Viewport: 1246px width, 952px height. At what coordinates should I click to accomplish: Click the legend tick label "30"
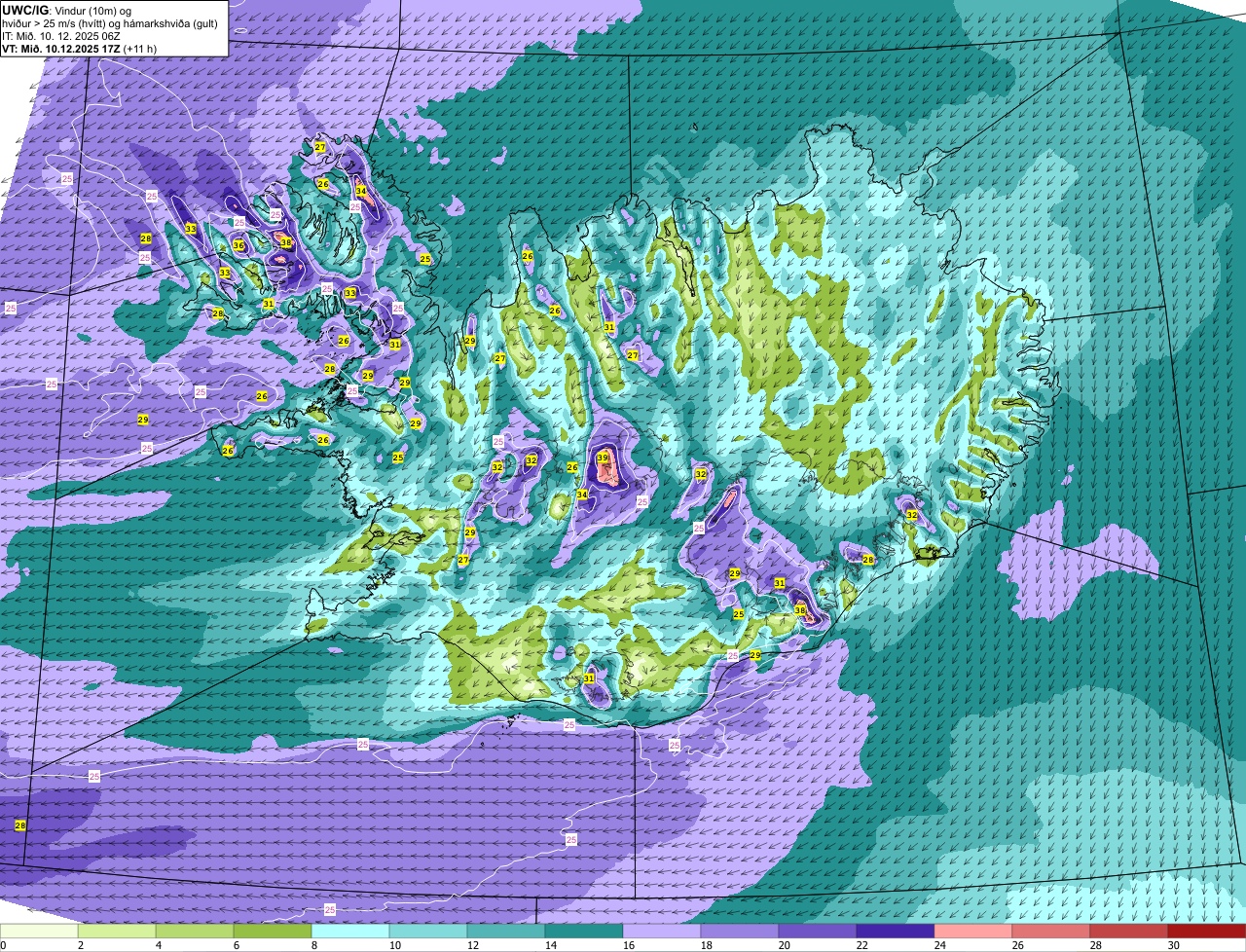[x=1173, y=945]
